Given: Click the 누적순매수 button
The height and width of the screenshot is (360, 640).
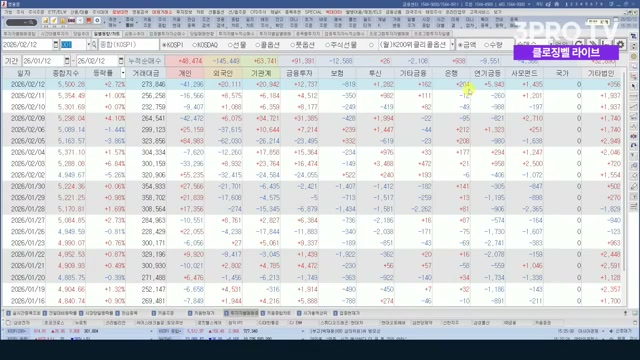Looking at the screenshot, I should tap(144, 61).
